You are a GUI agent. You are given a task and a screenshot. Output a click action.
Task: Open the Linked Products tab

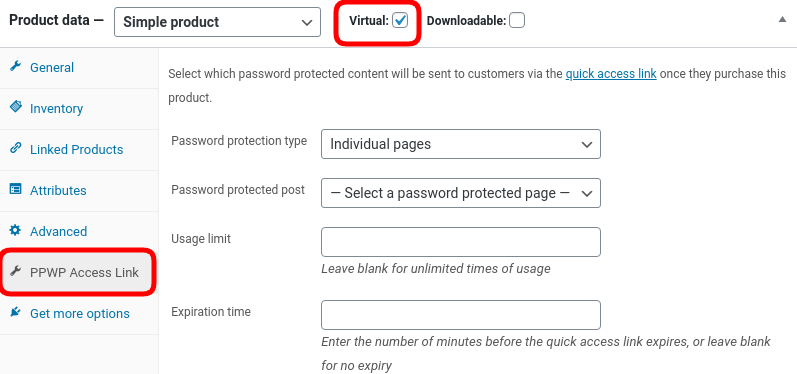click(76, 149)
